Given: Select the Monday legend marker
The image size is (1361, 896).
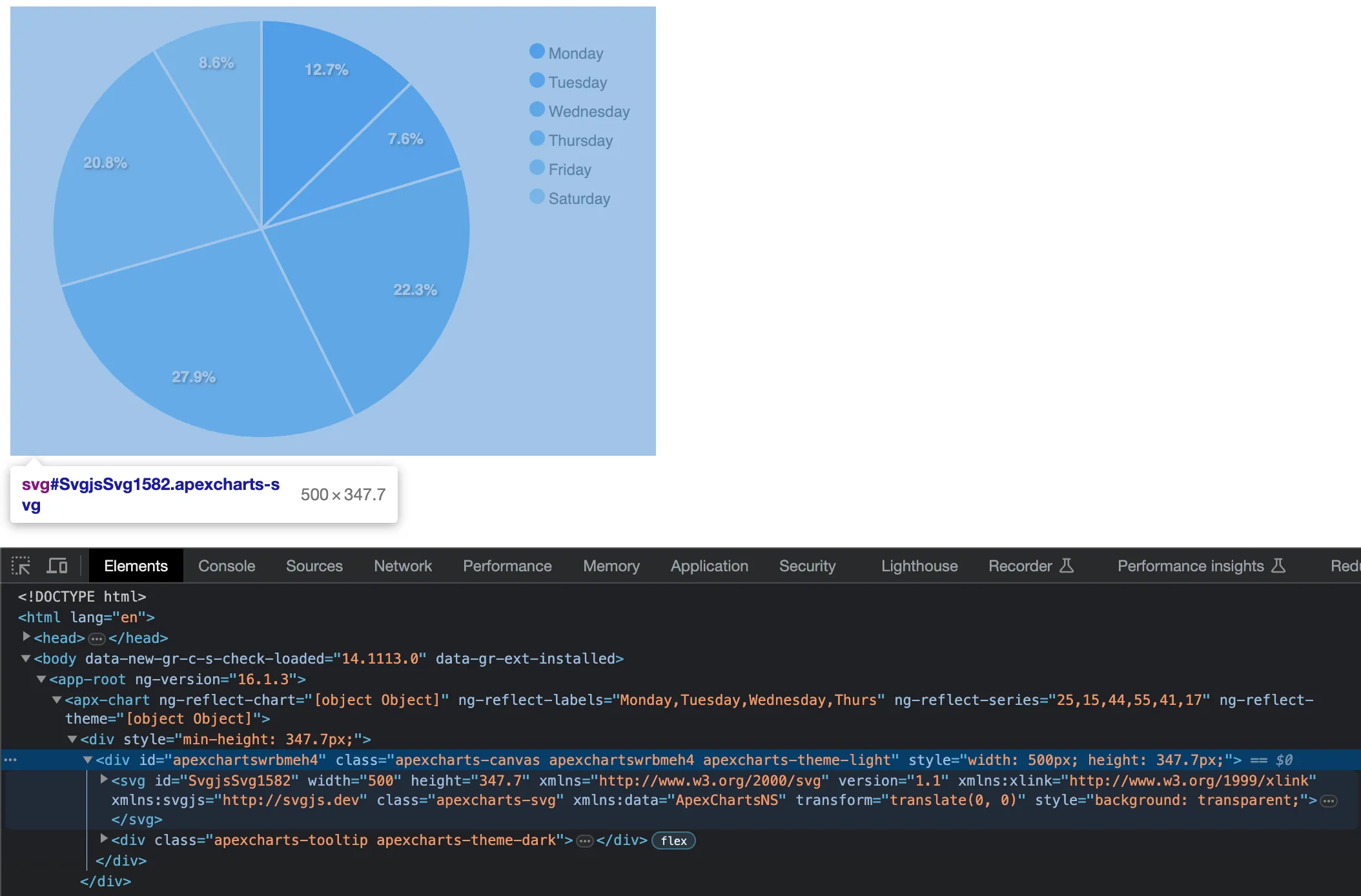Looking at the screenshot, I should coord(537,51).
